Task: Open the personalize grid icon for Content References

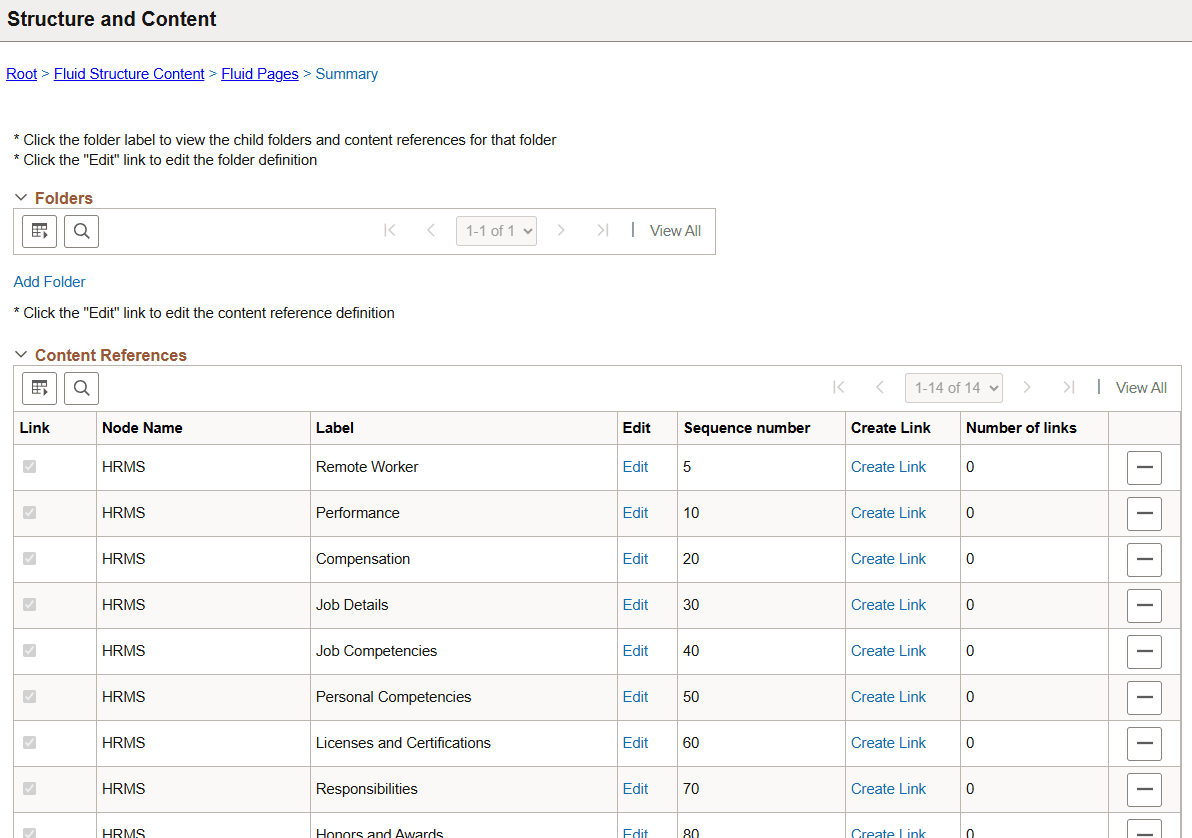Action: 39,388
